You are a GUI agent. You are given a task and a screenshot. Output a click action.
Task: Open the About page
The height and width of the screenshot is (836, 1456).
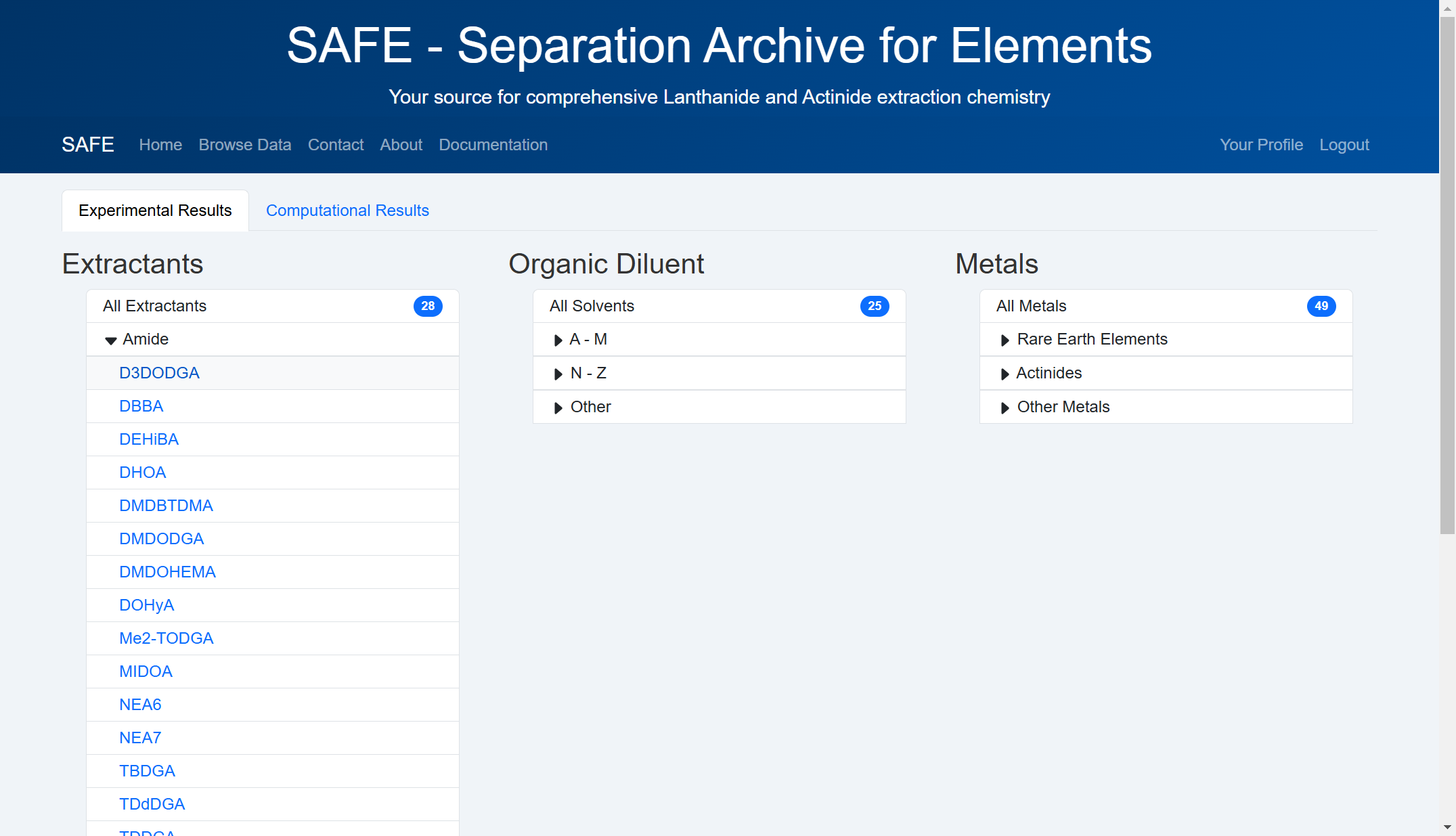point(401,145)
